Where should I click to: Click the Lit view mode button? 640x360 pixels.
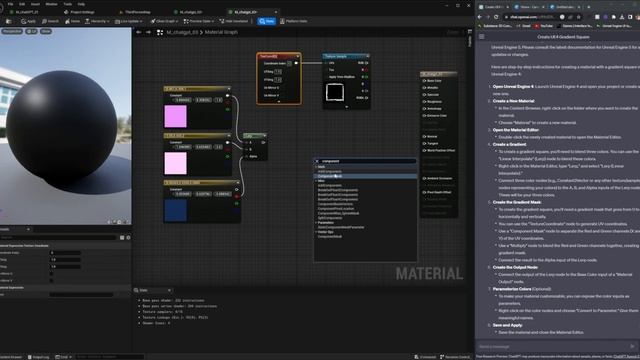point(31,31)
